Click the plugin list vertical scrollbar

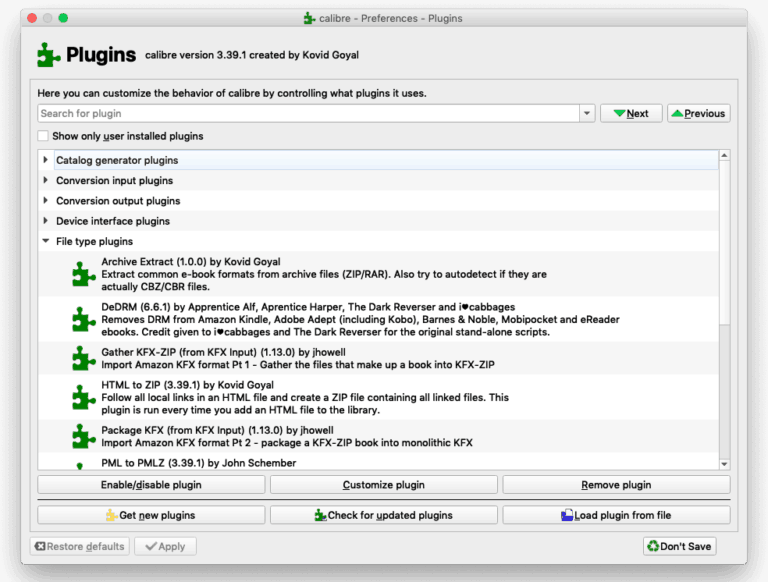[725, 300]
